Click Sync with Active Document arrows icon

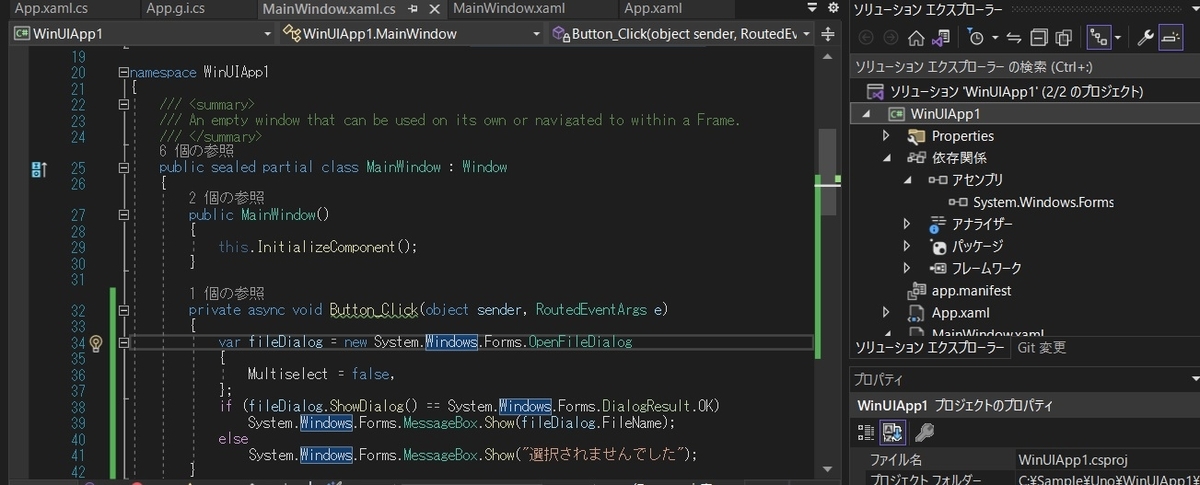click(x=1013, y=38)
